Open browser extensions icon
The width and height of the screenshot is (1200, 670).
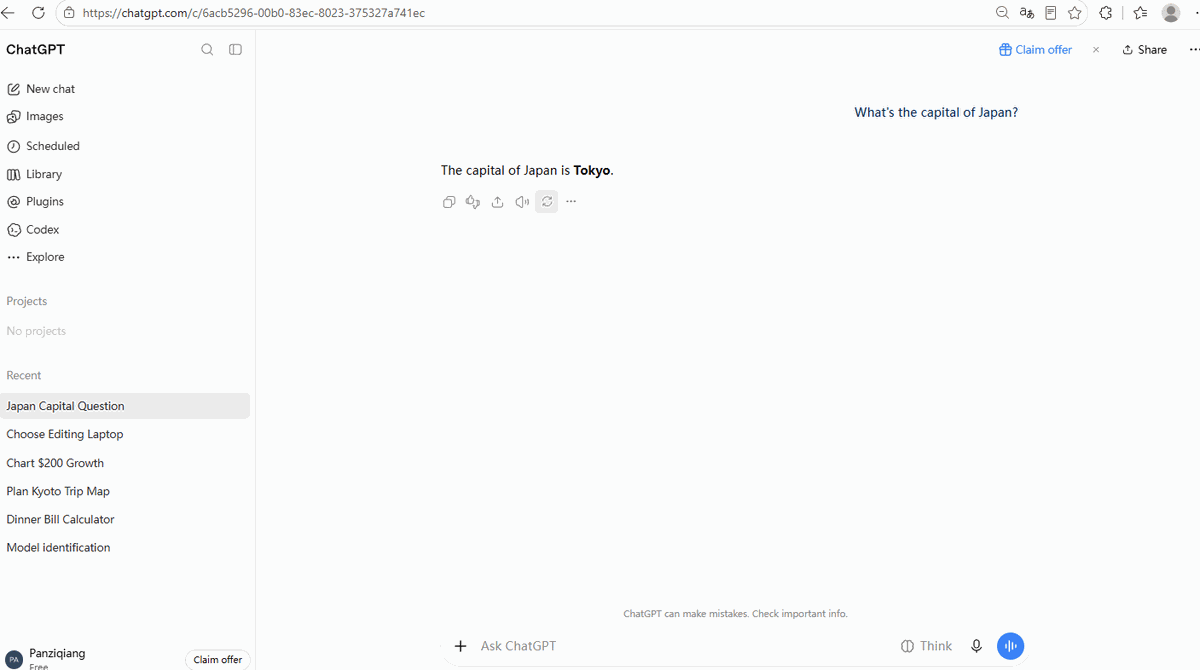pyautogui.click(x=1106, y=13)
